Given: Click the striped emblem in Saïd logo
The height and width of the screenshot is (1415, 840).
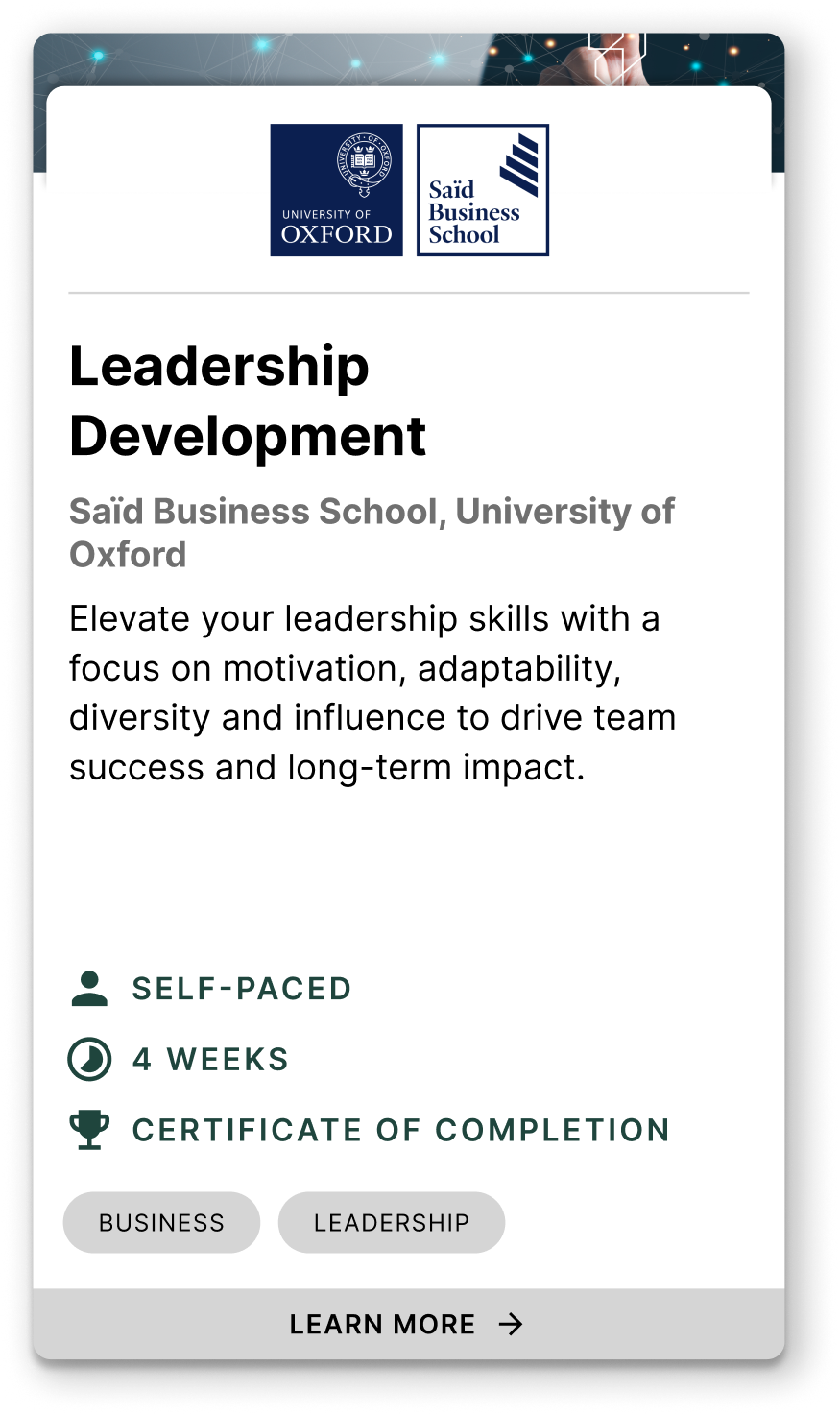Looking at the screenshot, I should [519, 163].
